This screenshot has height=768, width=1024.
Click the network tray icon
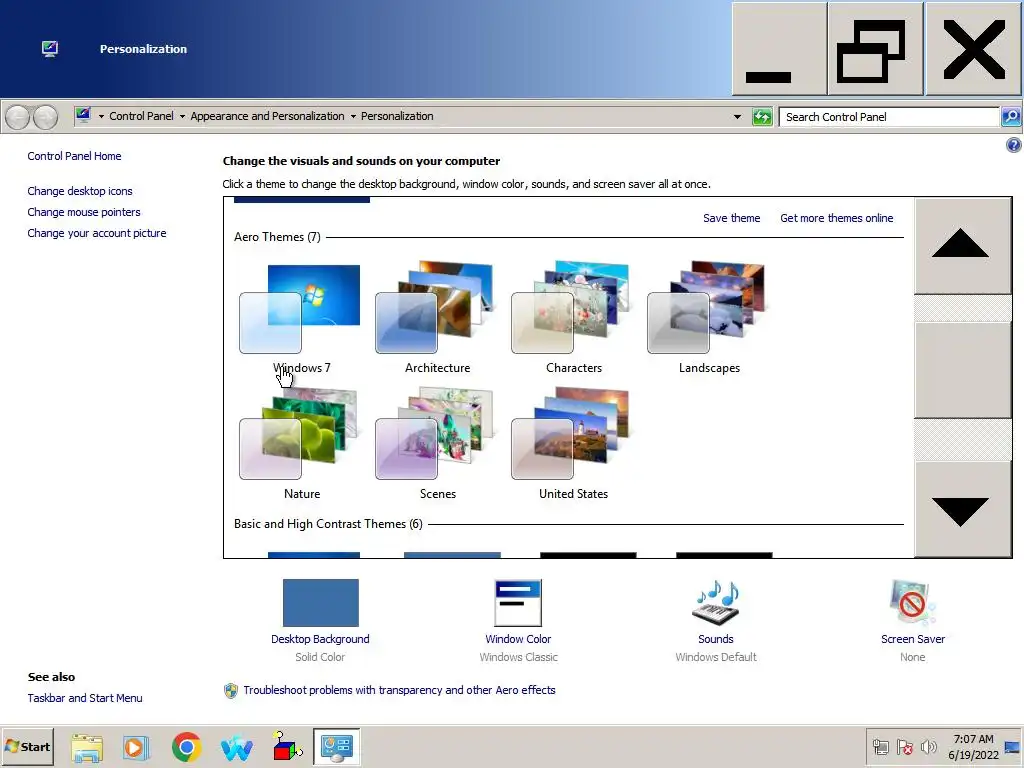[x=881, y=747]
